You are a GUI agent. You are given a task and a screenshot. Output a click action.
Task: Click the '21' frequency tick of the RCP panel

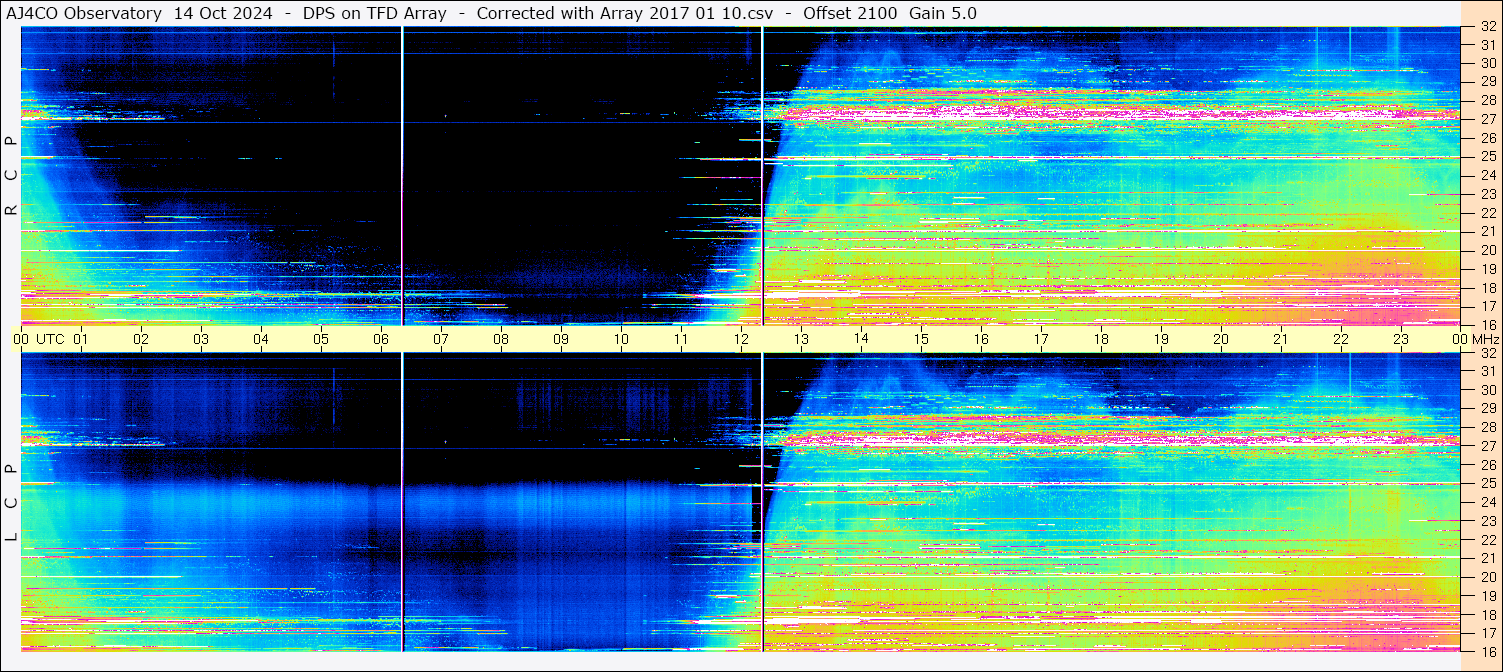[x=1487, y=231]
